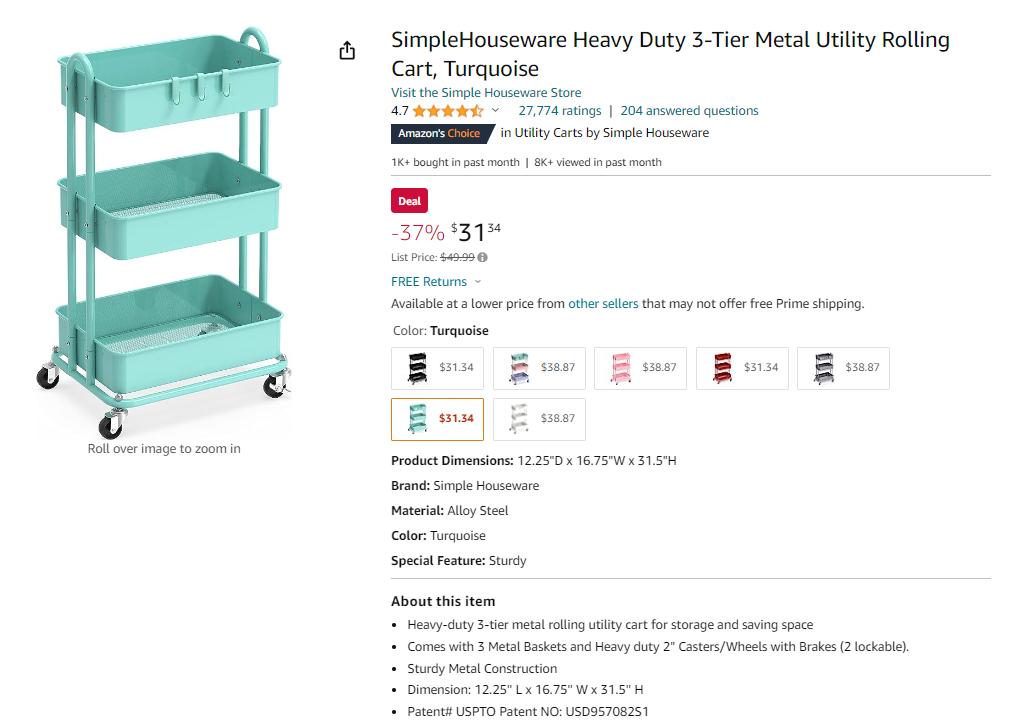Click the other sellers link

tap(603, 304)
